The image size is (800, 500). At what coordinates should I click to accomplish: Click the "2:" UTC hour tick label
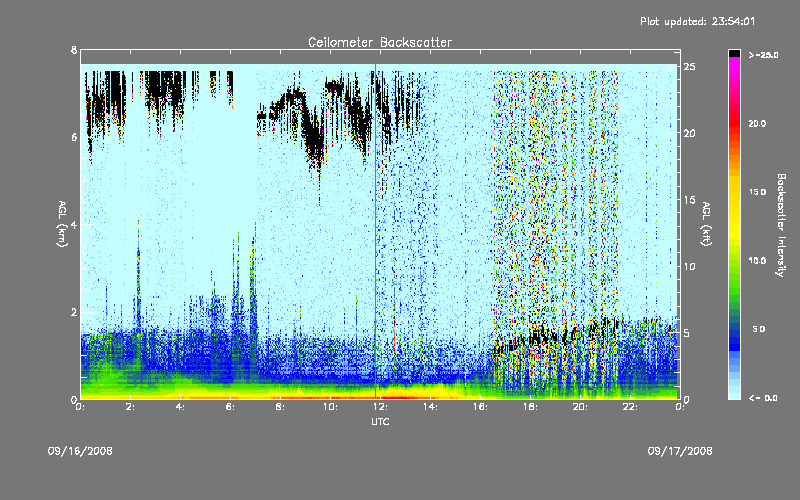(131, 407)
